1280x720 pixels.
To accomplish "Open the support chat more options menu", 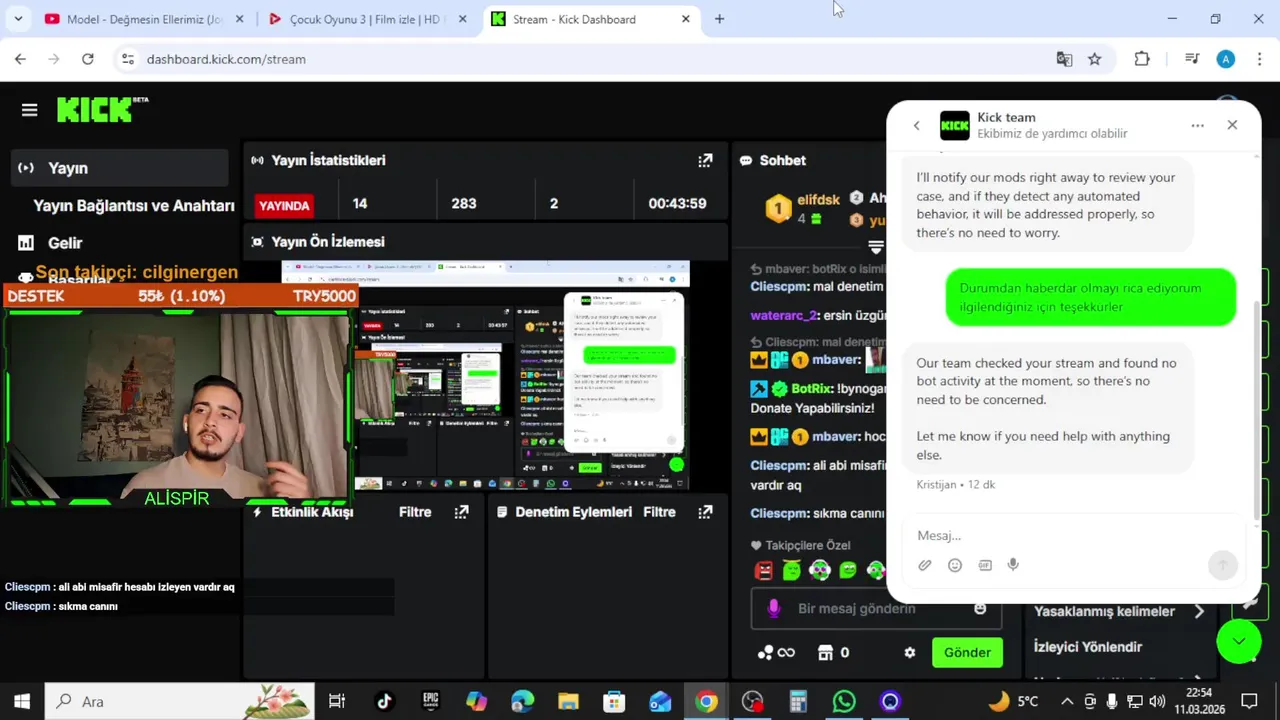I will click(1197, 125).
